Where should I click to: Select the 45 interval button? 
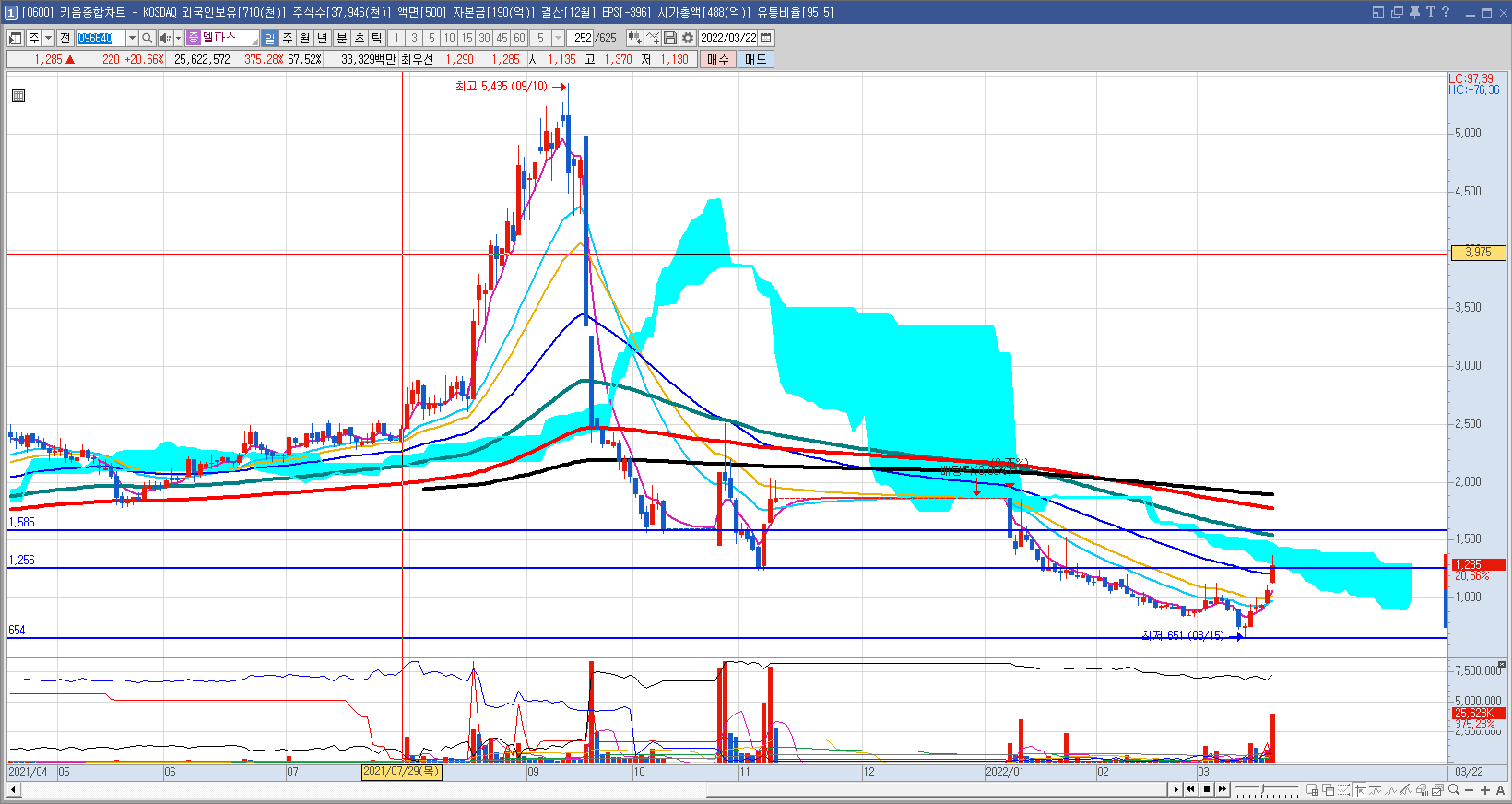tap(502, 38)
